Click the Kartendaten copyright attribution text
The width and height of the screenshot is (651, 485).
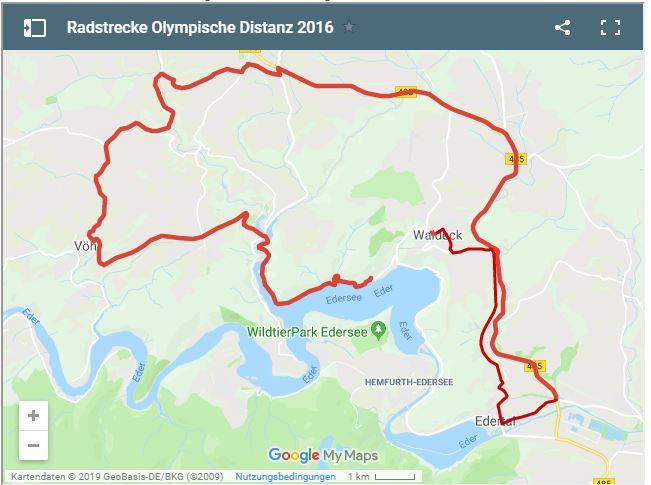117,477
